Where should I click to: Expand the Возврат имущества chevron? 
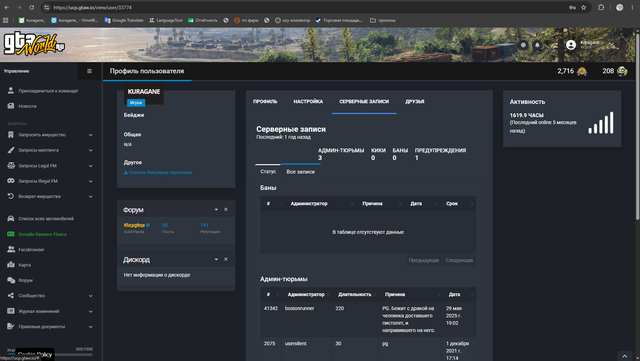(91, 196)
